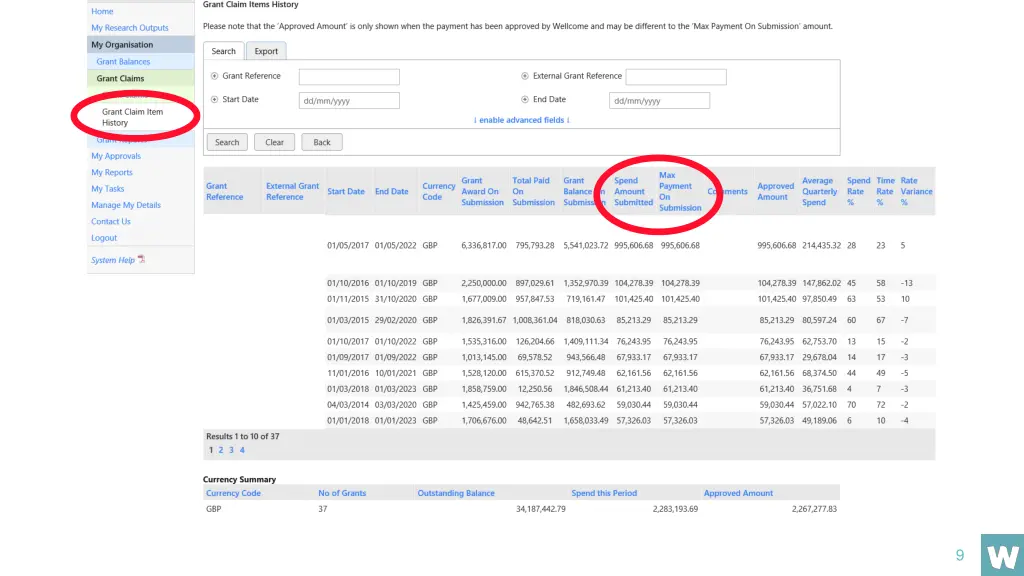Open Grant Balances in sidebar
1024x576 pixels.
[123, 61]
